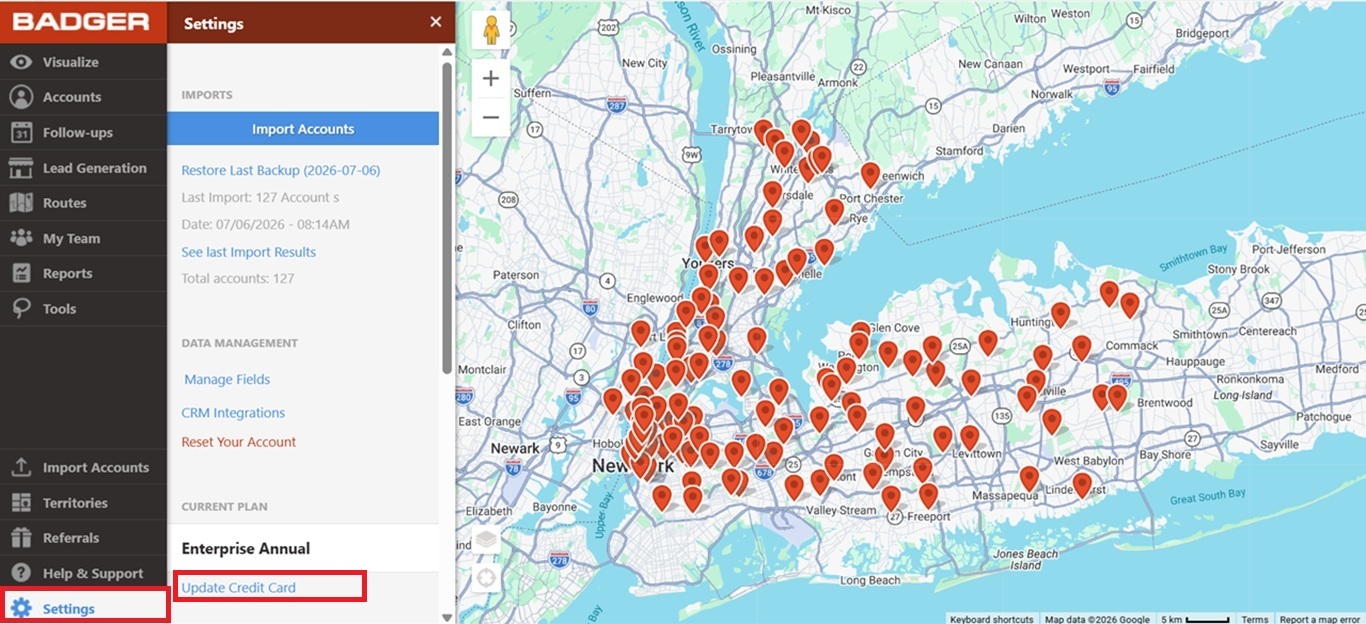Click the IMPORTS section heading

(207, 95)
